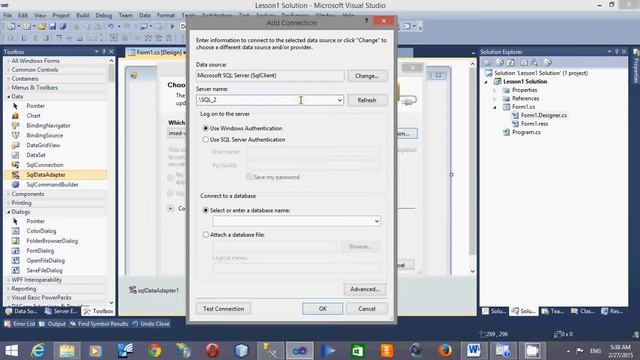Open the File menu
640x360 pixels.
coord(7,15)
